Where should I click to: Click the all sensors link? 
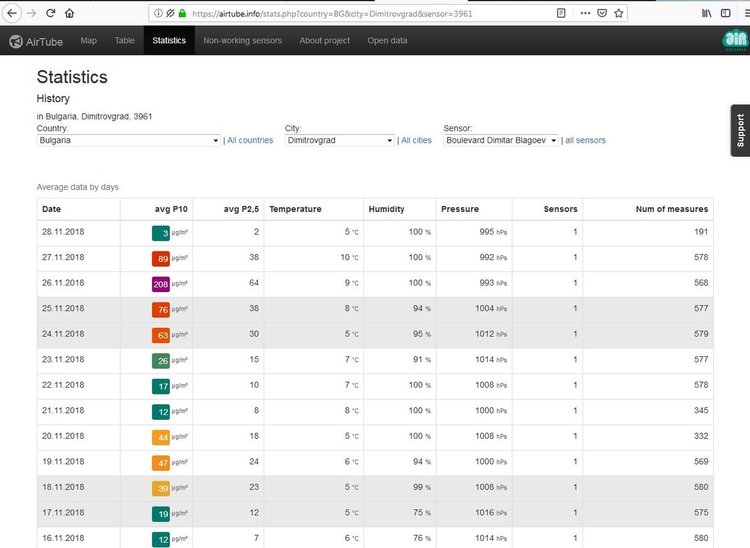tap(585, 141)
